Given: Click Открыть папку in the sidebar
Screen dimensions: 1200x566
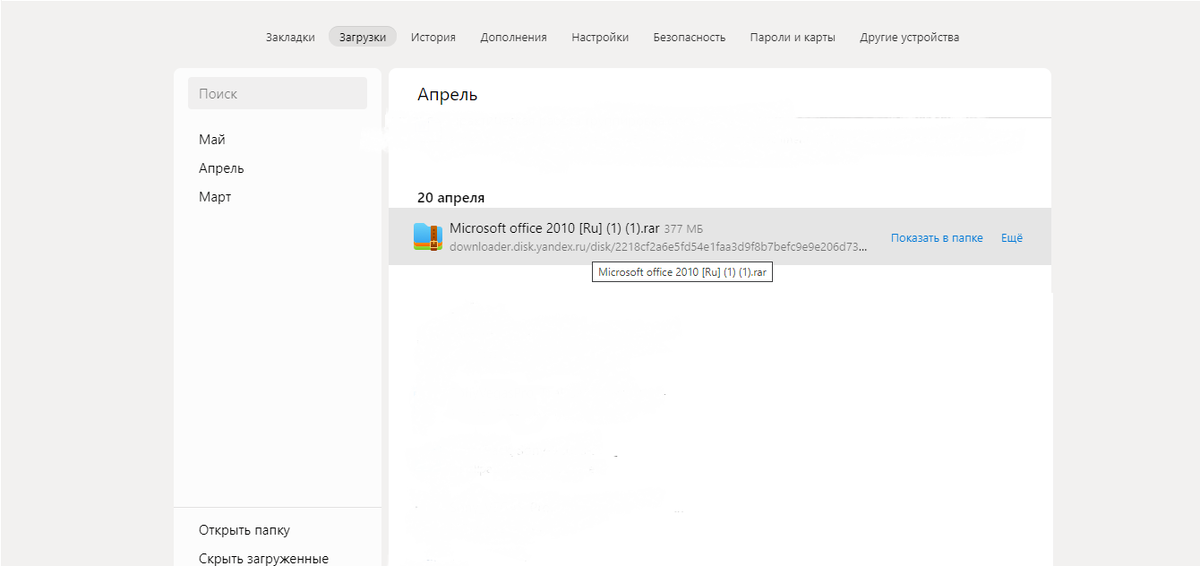Looking at the screenshot, I should coord(244,530).
